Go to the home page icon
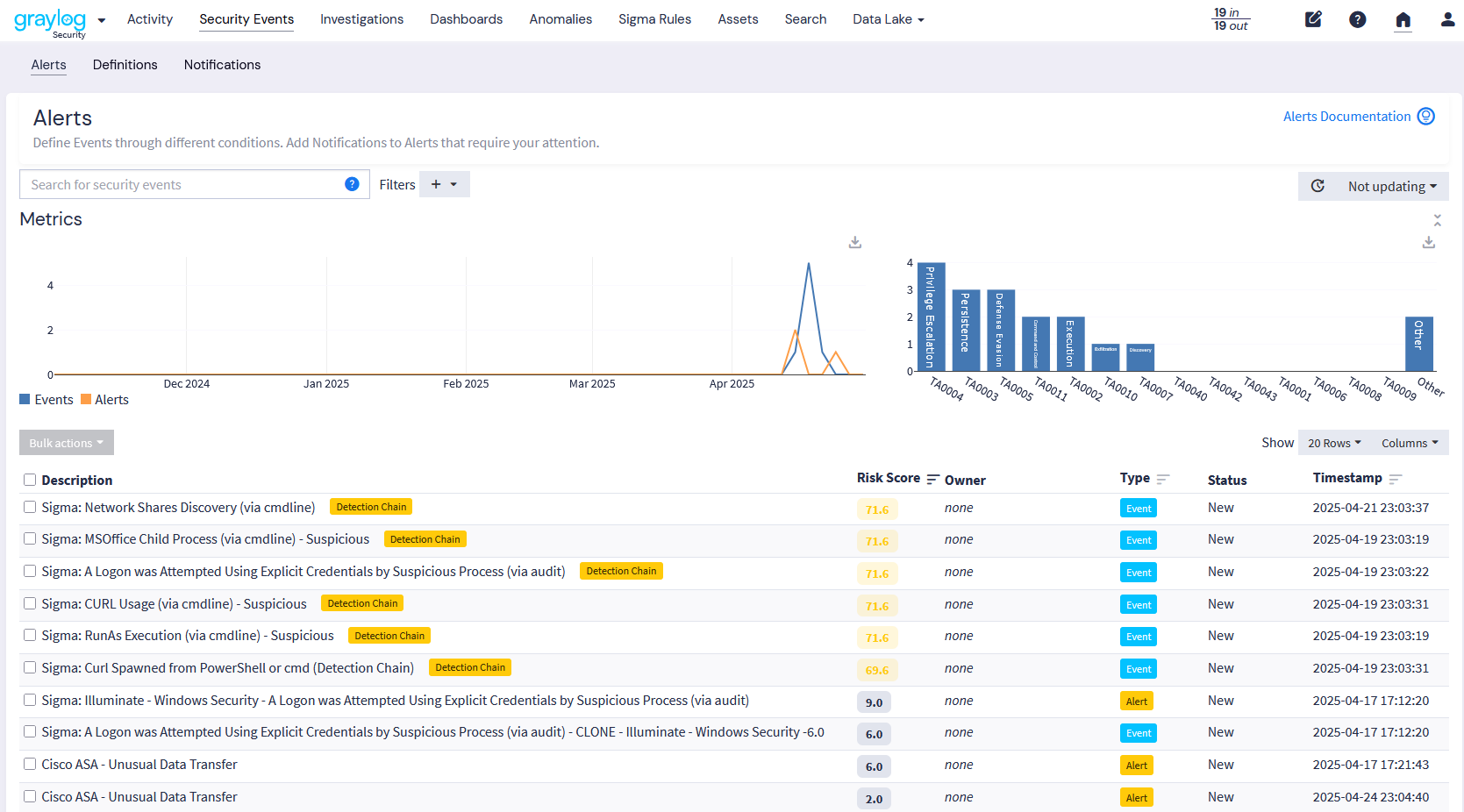This screenshot has width=1464, height=812. pos(1403,20)
